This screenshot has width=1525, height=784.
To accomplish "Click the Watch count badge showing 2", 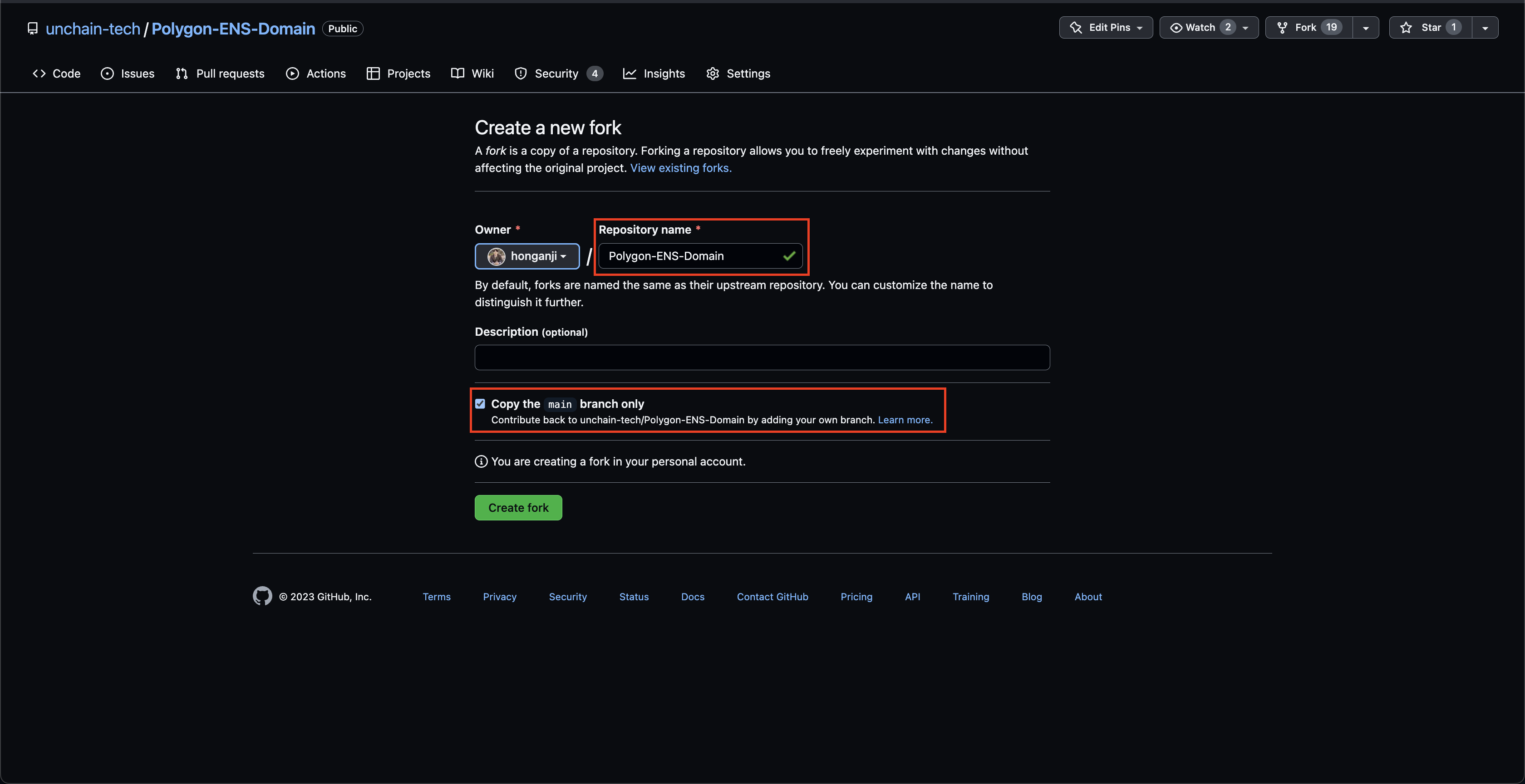I will [x=1228, y=27].
